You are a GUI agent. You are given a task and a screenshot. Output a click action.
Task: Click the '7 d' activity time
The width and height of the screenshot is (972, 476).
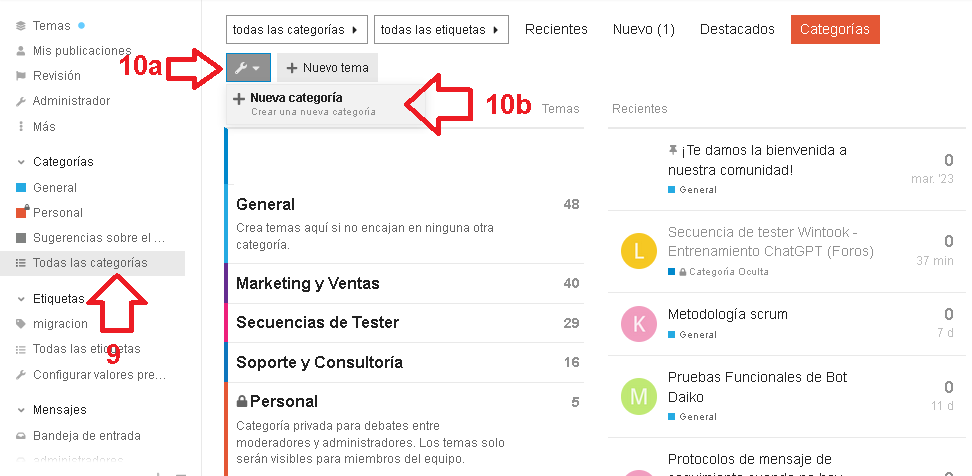click(x=945, y=333)
